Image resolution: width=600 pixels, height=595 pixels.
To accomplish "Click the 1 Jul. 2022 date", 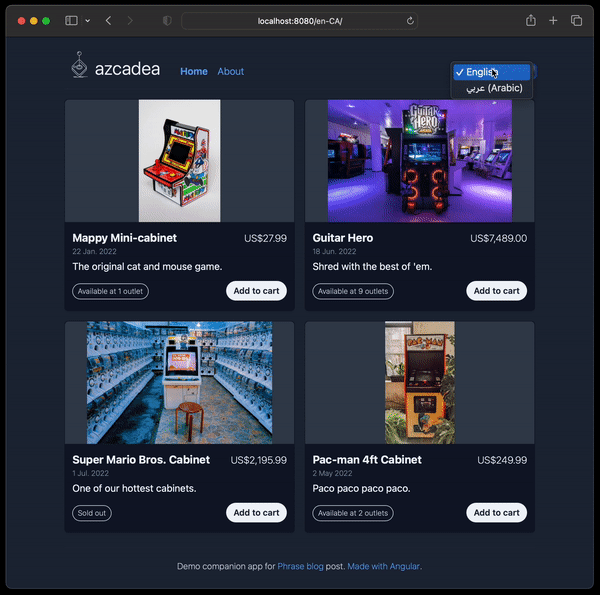I will [x=90, y=473].
